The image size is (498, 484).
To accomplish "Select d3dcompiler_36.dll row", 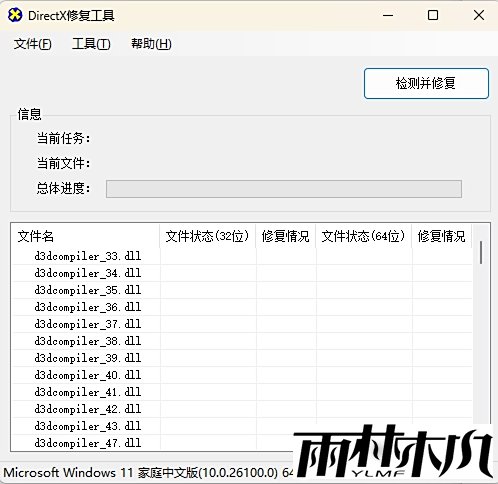I will [242, 307].
